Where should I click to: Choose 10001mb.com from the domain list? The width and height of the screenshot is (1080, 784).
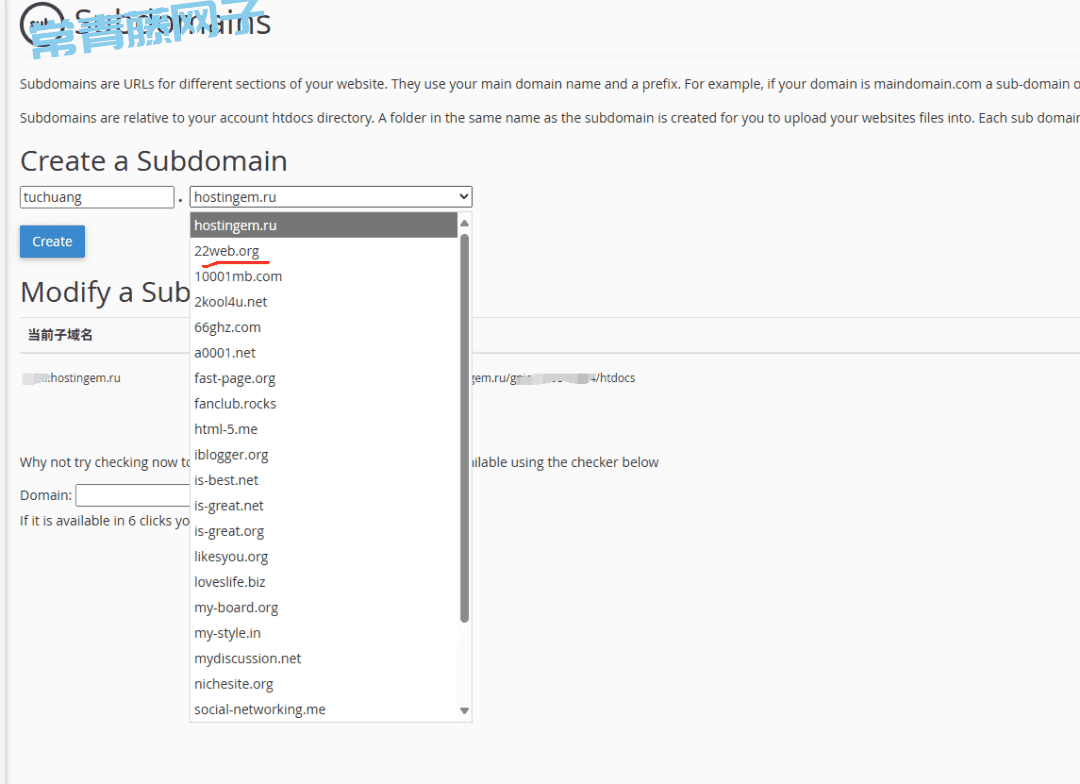pyautogui.click(x=324, y=276)
